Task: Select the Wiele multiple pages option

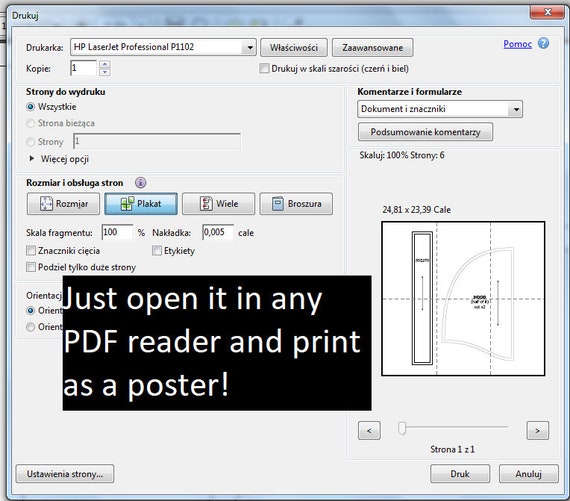Action: (x=218, y=204)
